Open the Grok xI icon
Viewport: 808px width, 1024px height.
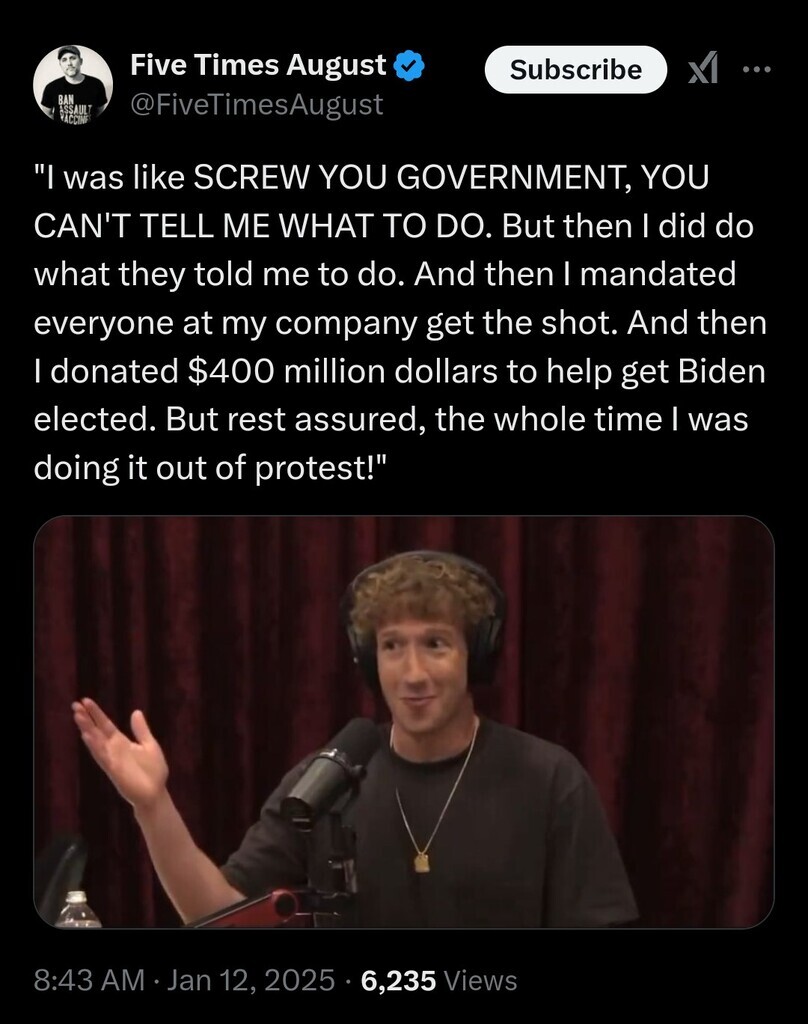(703, 69)
